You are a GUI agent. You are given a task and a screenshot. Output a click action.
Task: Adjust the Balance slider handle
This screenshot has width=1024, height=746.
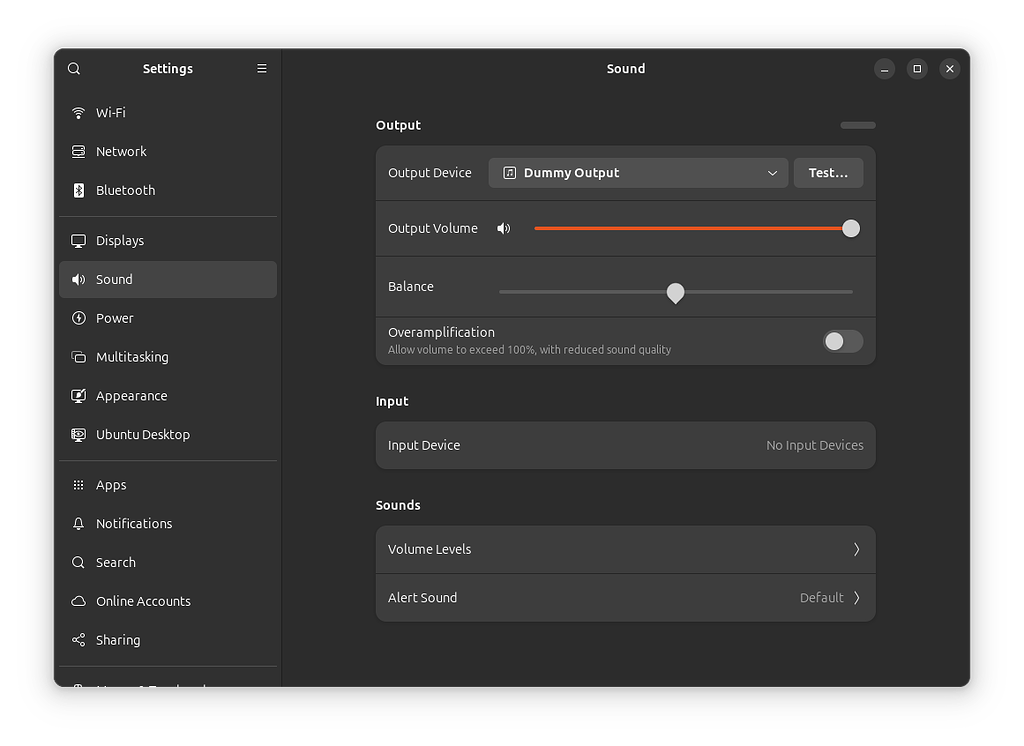pos(675,293)
